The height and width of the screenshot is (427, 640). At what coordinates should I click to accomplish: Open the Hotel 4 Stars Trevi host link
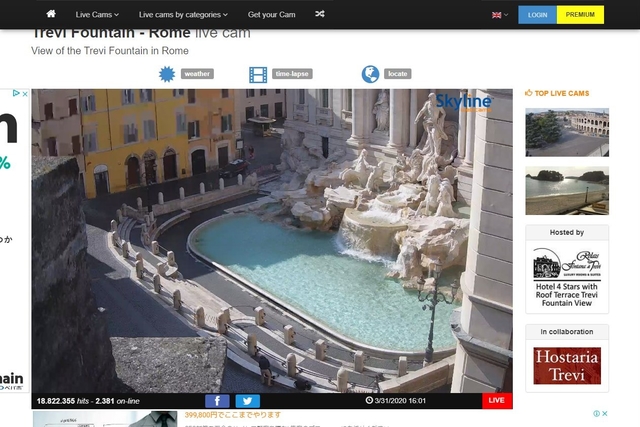[567, 277]
